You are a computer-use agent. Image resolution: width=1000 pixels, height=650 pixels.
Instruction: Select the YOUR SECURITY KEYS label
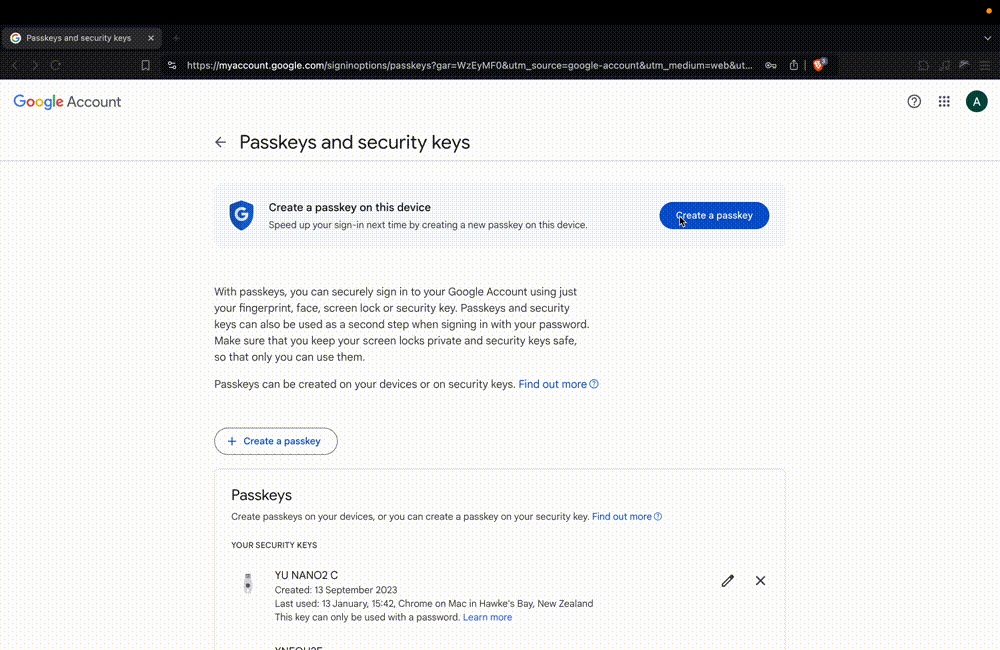click(x=274, y=545)
